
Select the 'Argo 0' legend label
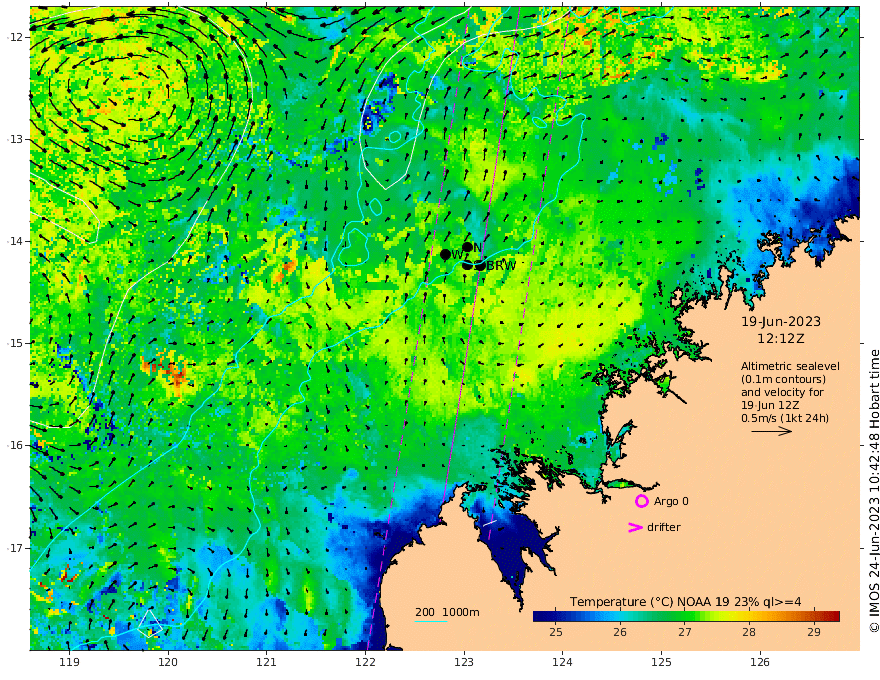coord(671,501)
